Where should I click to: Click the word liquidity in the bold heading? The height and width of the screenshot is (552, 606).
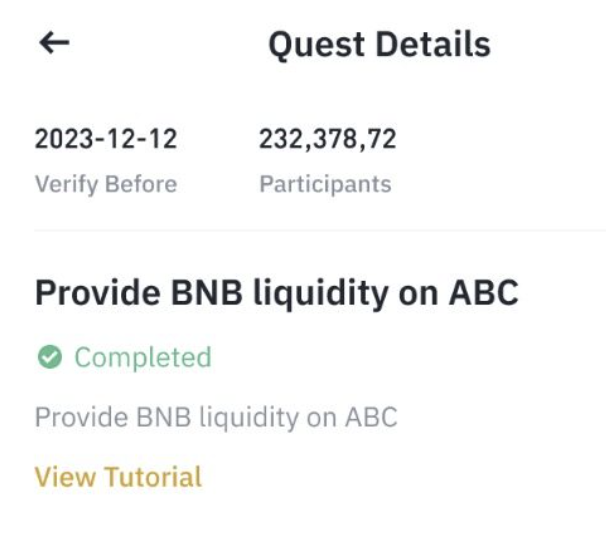(321, 295)
